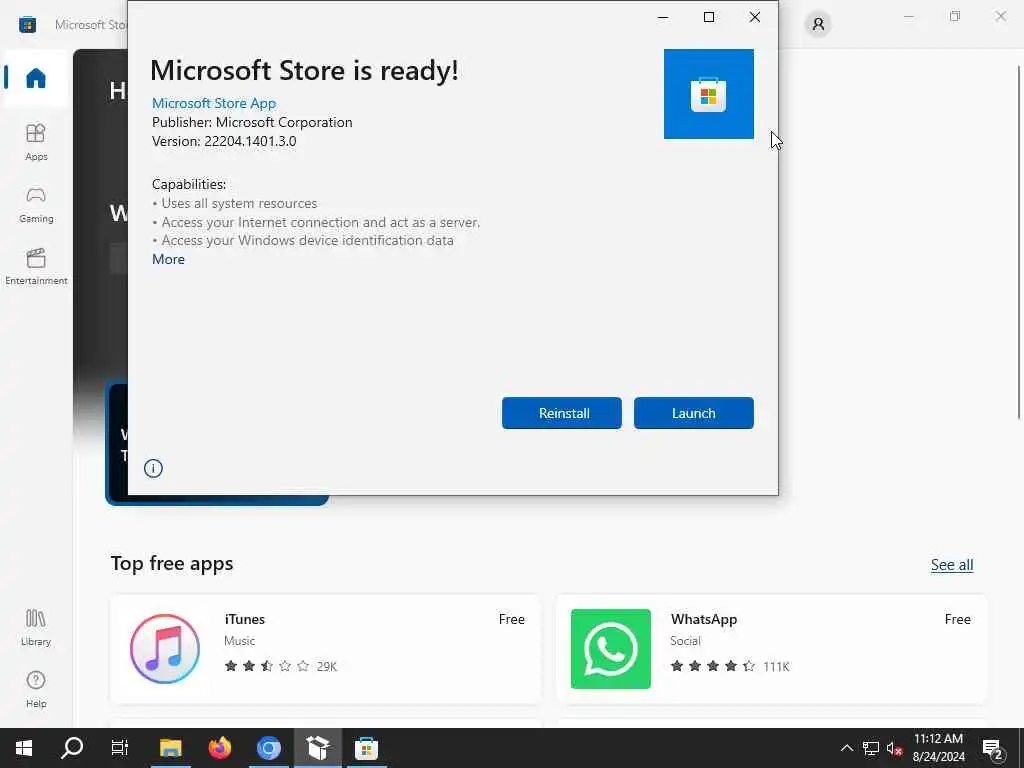
Task: Click the iTunes app icon
Action: [165, 649]
